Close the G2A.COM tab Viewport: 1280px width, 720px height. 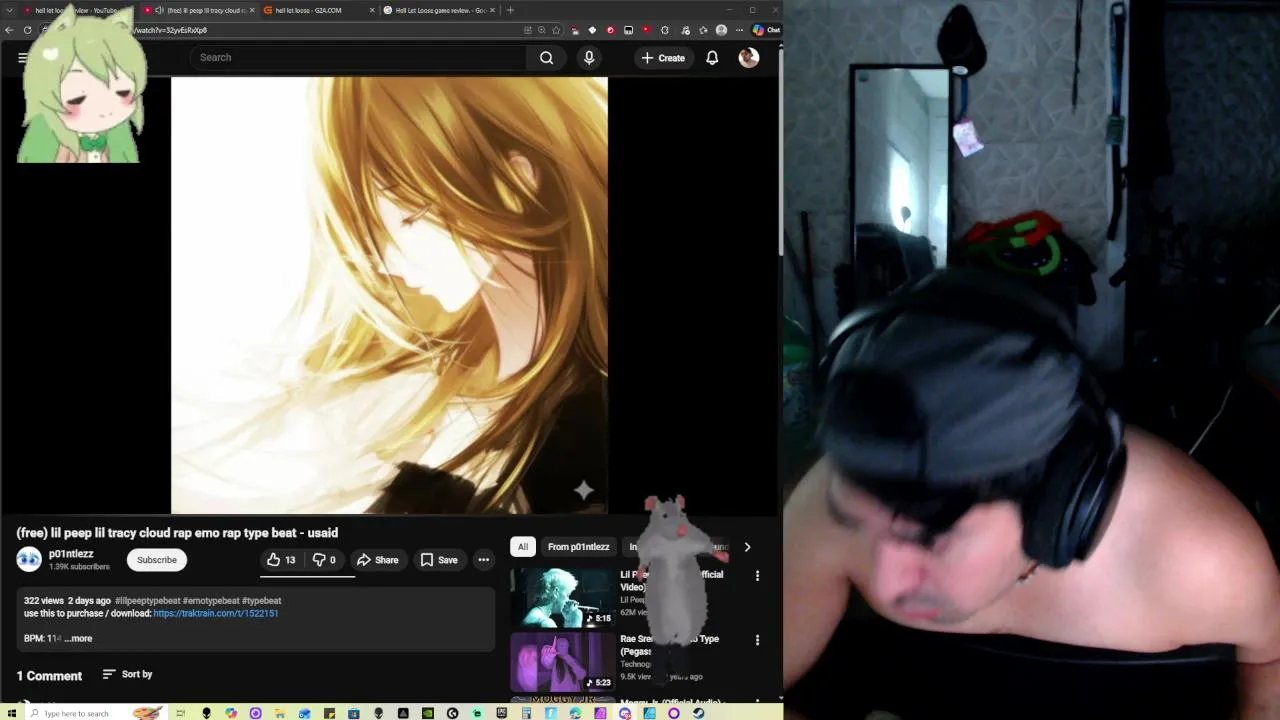(x=372, y=10)
